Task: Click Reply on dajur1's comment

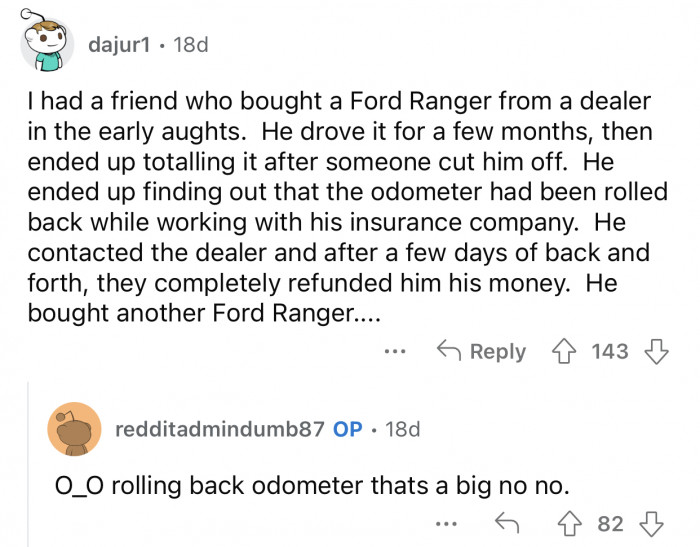Action: click(481, 351)
